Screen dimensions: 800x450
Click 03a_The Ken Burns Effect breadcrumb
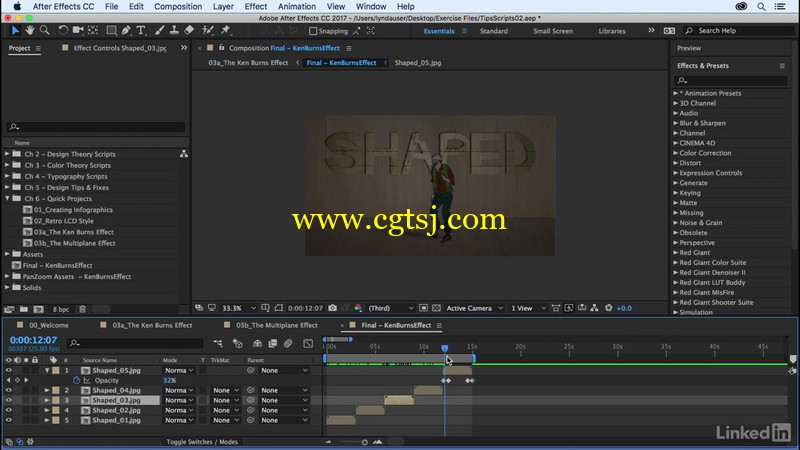click(248, 63)
